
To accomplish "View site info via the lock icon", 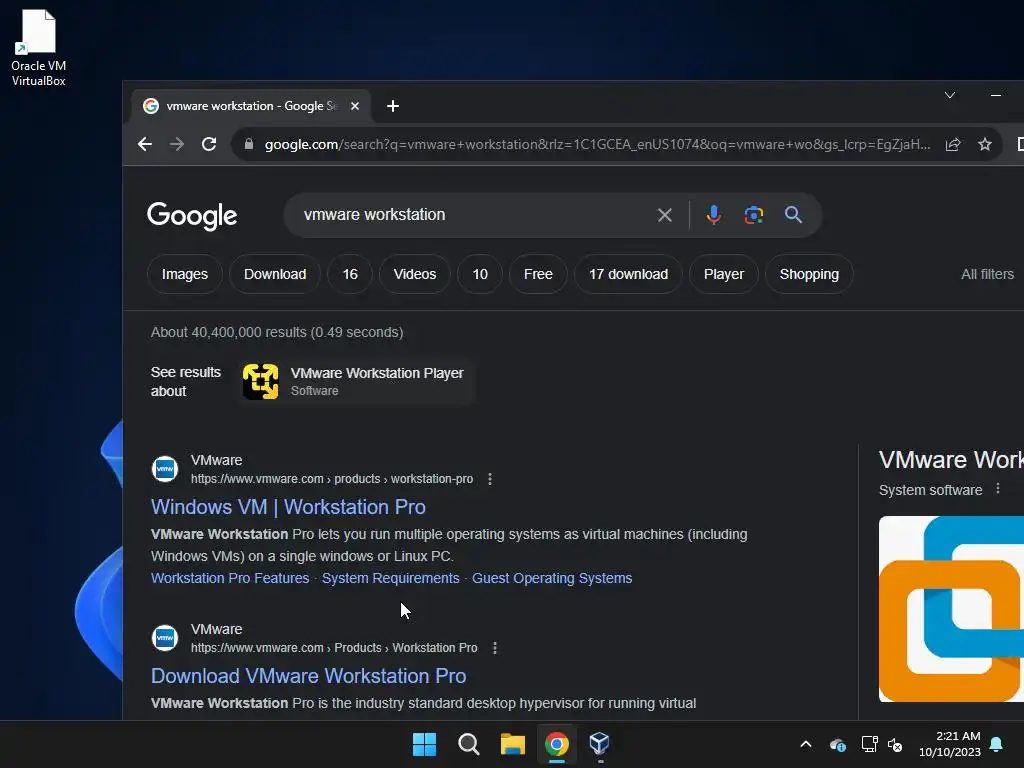I will 249,144.
